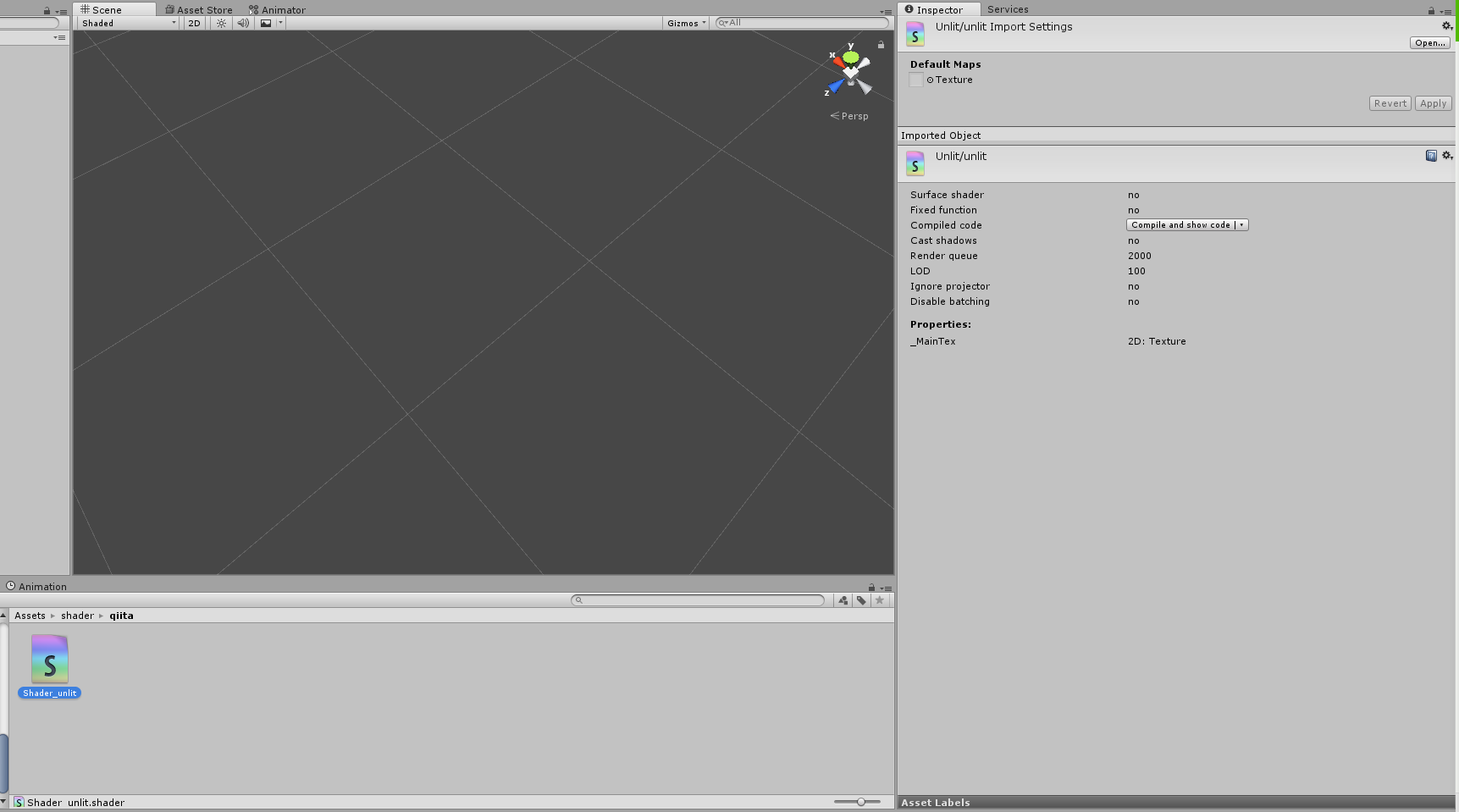The width and height of the screenshot is (1459, 812).
Task: Open shader help with the book icon
Action: [x=1431, y=155]
